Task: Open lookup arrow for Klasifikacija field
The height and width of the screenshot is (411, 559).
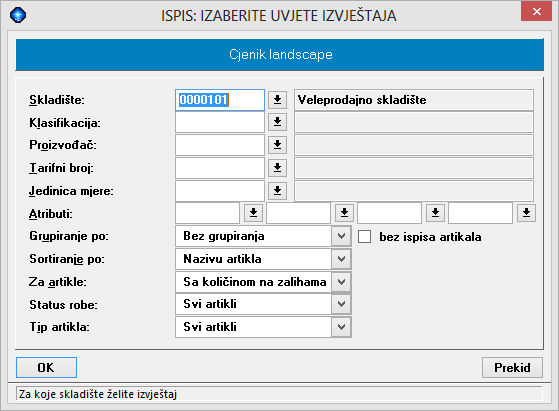Action: coord(277,122)
